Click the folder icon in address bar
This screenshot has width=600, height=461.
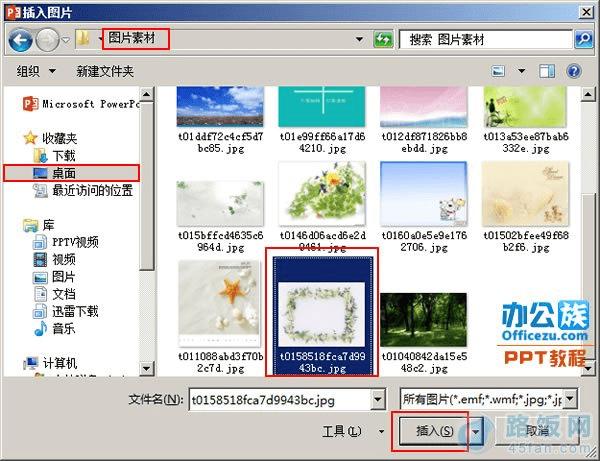click(83, 39)
